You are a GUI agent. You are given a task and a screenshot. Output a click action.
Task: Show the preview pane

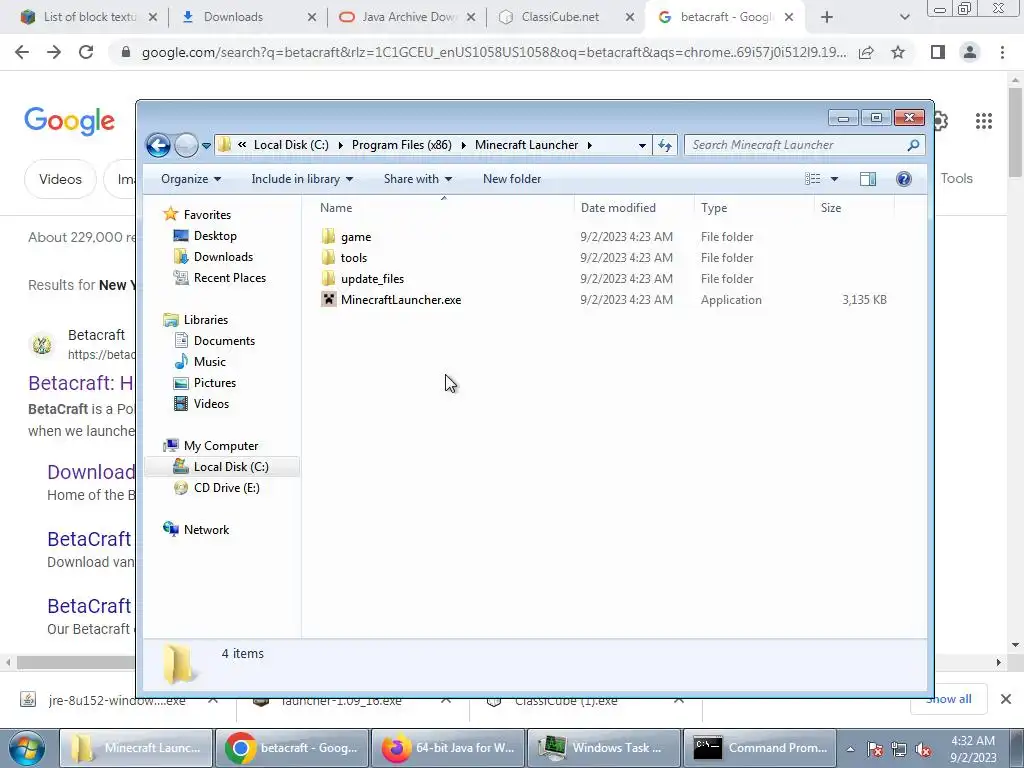(x=868, y=179)
